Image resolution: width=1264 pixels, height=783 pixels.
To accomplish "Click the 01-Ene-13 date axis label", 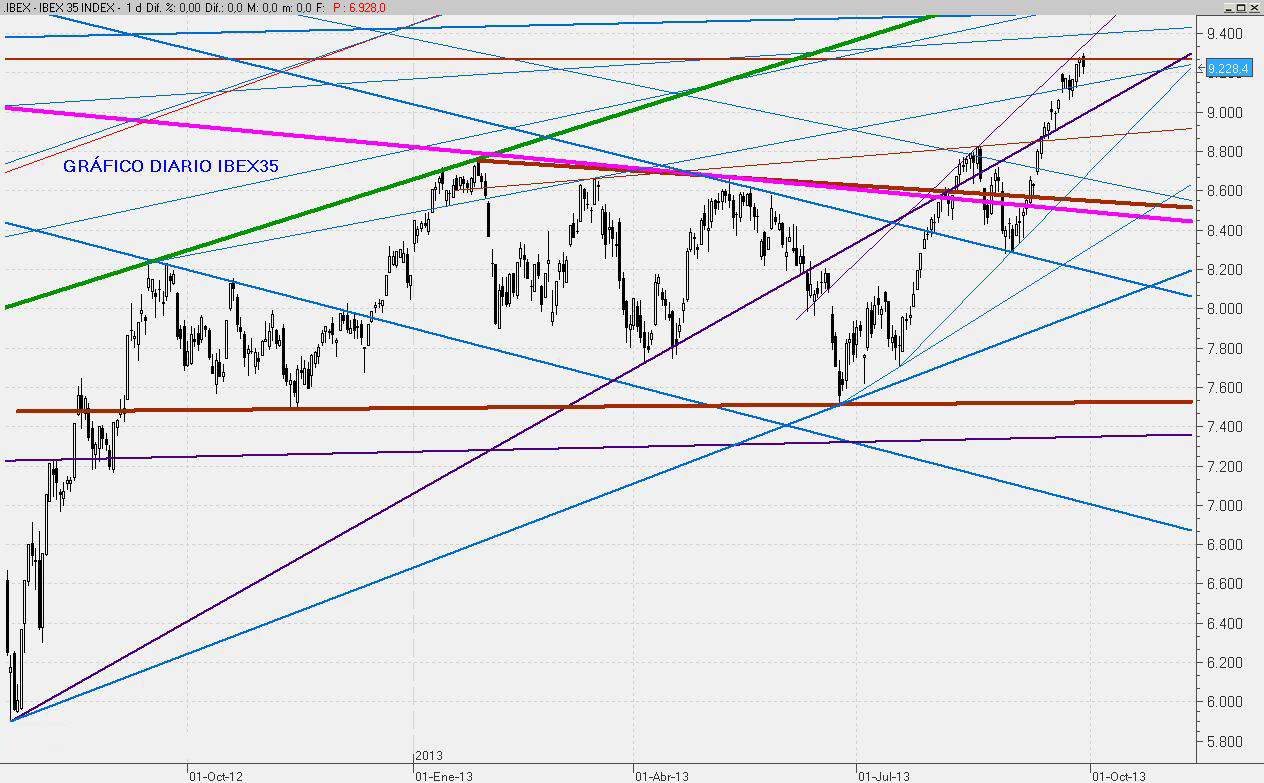I will 443,774.
